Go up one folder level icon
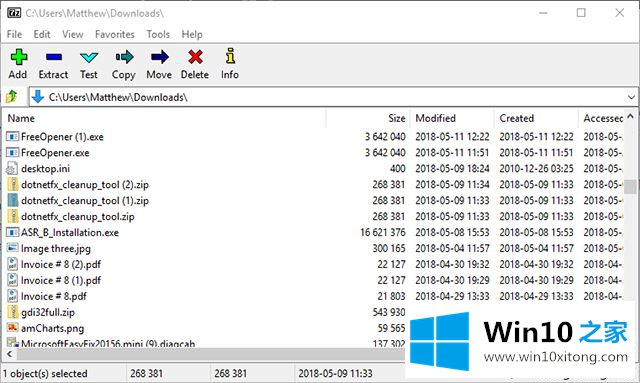The image size is (640, 383). coord(12,97)
